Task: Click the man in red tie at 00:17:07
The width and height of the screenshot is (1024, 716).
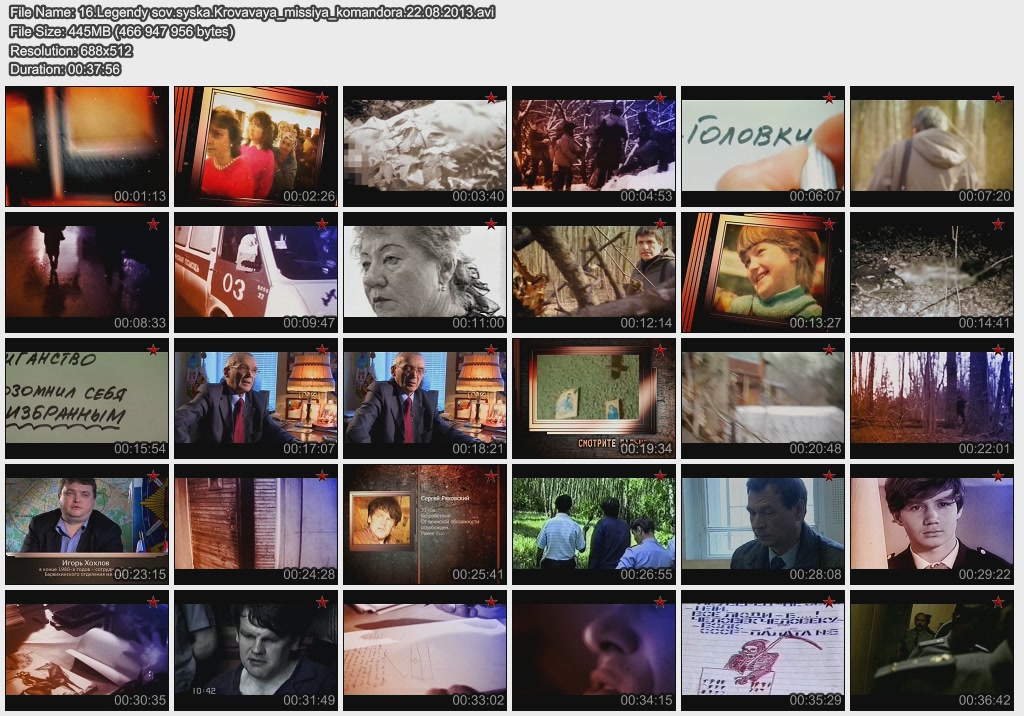Action: pos(255,397)
